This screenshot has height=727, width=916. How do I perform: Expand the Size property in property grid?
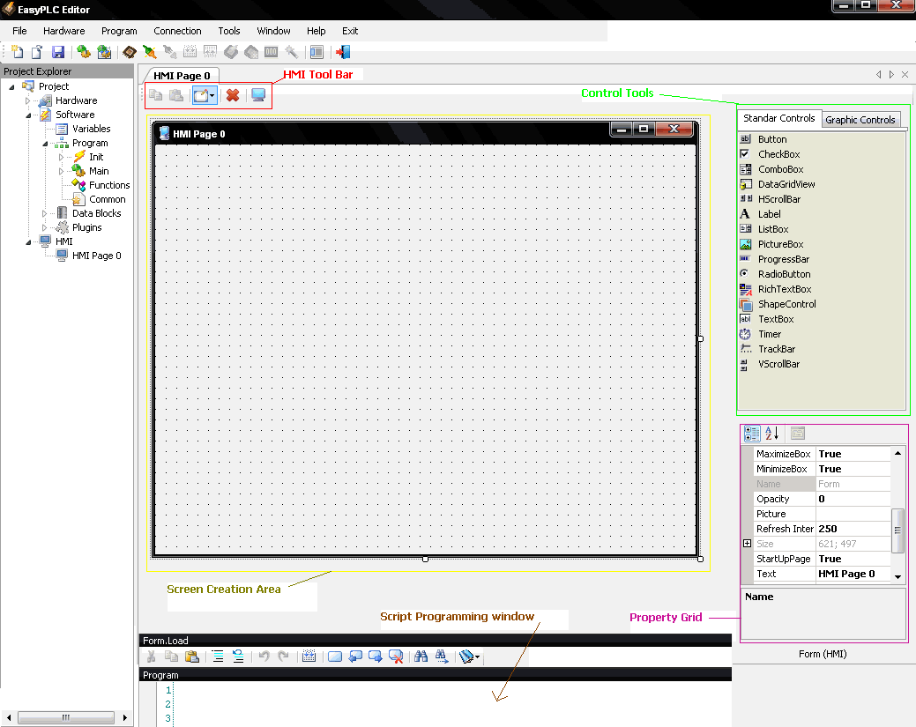[x=746, y=543]
